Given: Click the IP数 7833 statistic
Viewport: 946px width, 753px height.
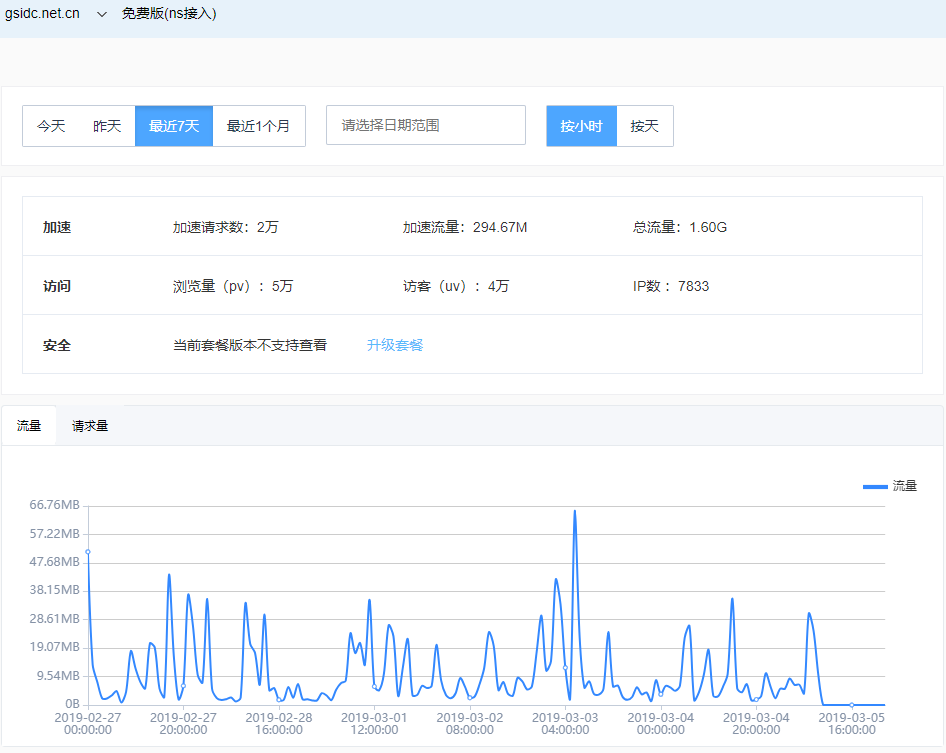Looking at the screenshot, I should click(x=671, y=287).
